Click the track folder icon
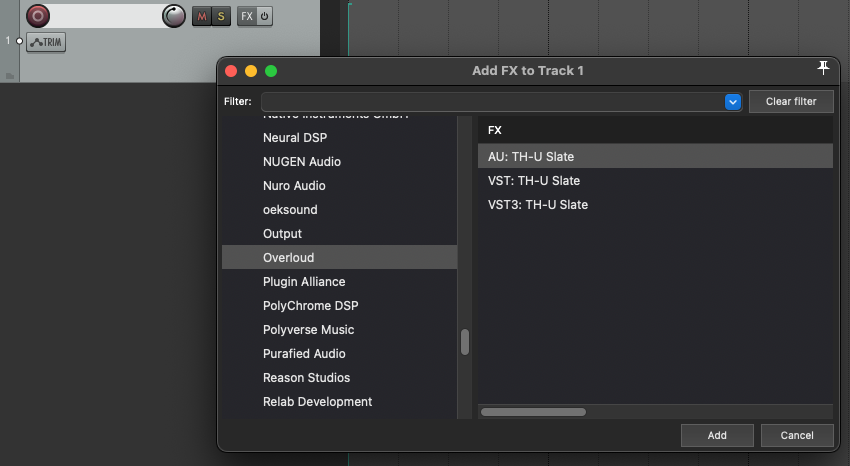The image size is (850, 466). pyautogui.click(x=9, y=76)
